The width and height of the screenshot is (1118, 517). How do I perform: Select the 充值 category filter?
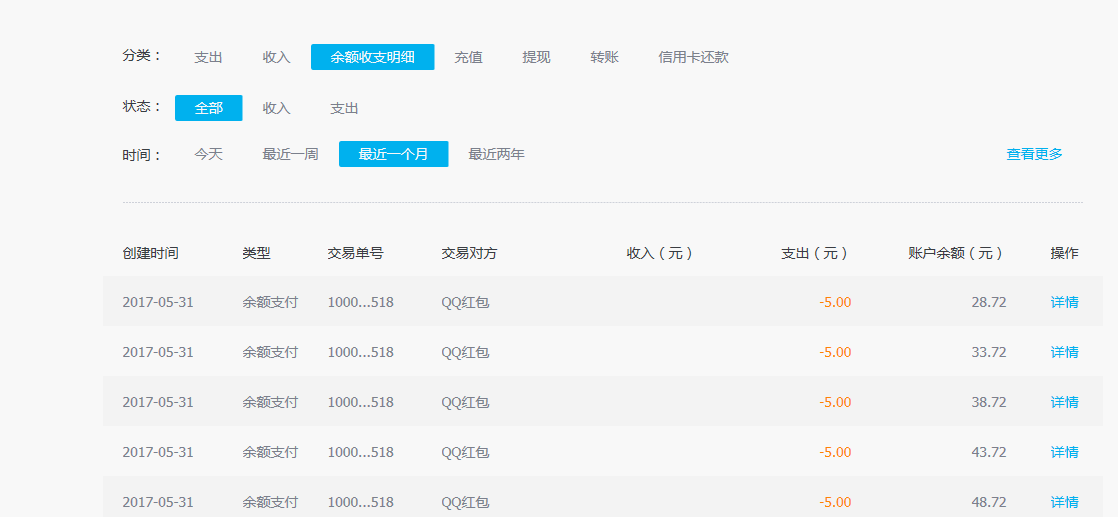(468, 58)
